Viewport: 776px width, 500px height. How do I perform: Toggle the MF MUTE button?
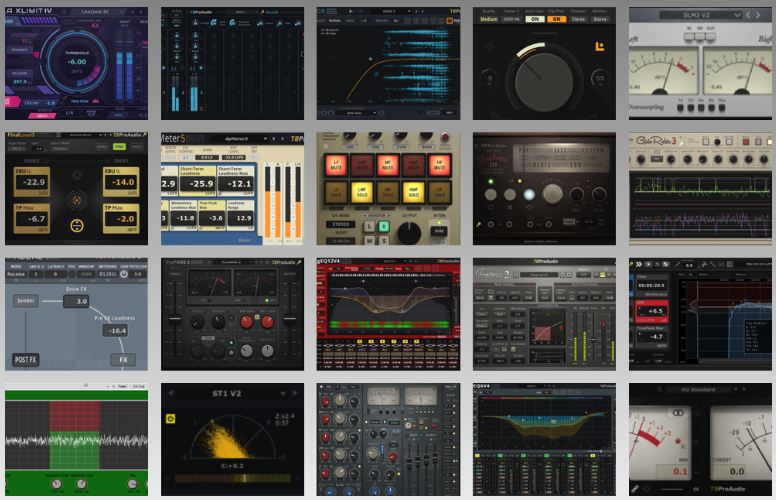click(x=388, y=165)
